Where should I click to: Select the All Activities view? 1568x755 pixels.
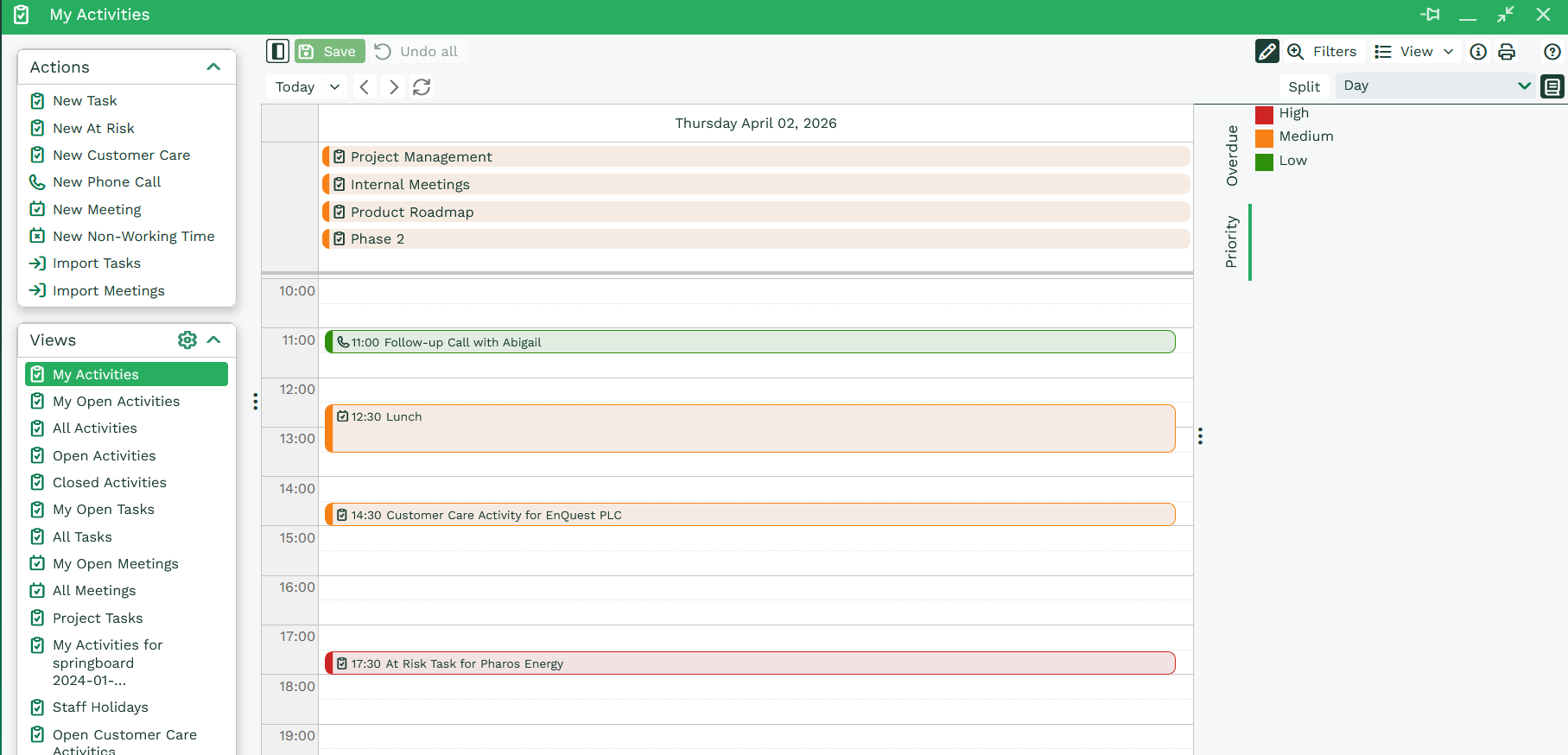click(x=95, y=428)
